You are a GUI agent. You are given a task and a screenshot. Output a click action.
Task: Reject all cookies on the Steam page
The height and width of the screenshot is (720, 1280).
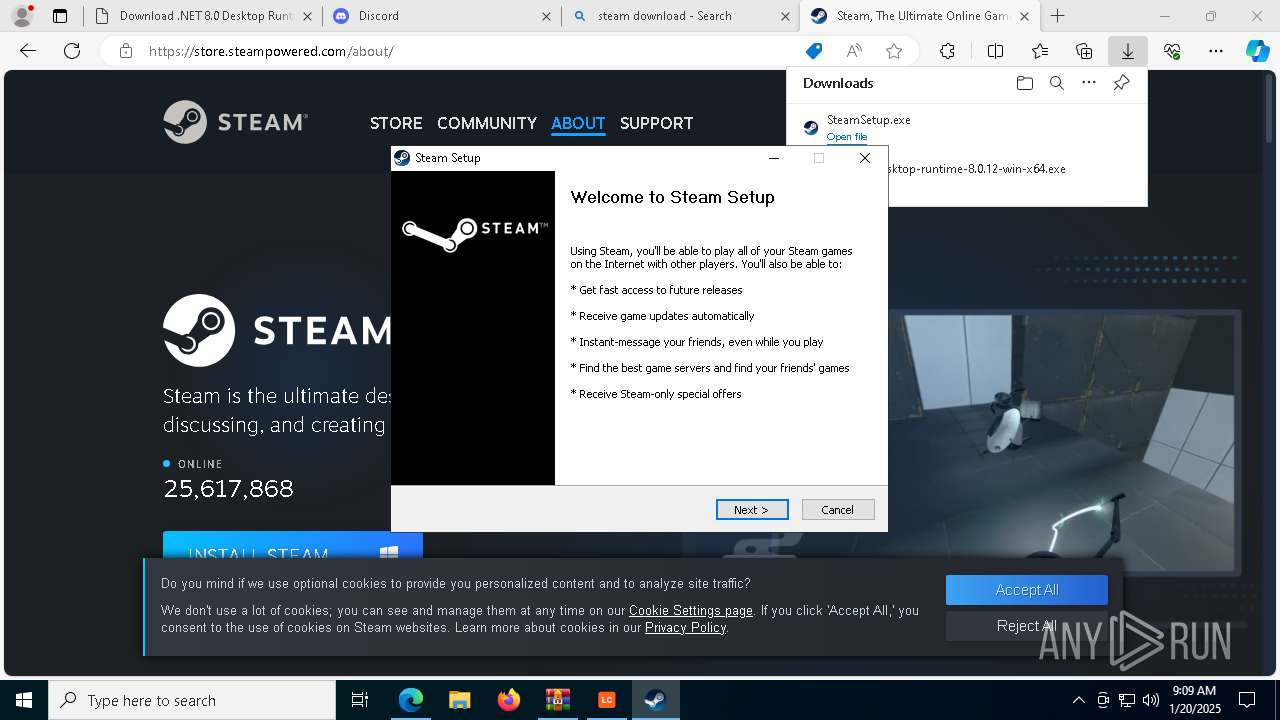point(1026,626)
